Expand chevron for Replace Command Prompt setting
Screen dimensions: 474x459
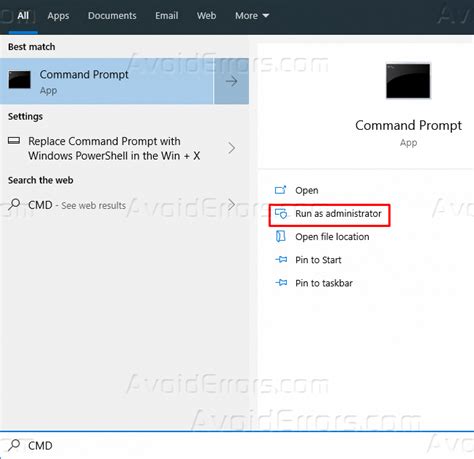coord(232,148)
